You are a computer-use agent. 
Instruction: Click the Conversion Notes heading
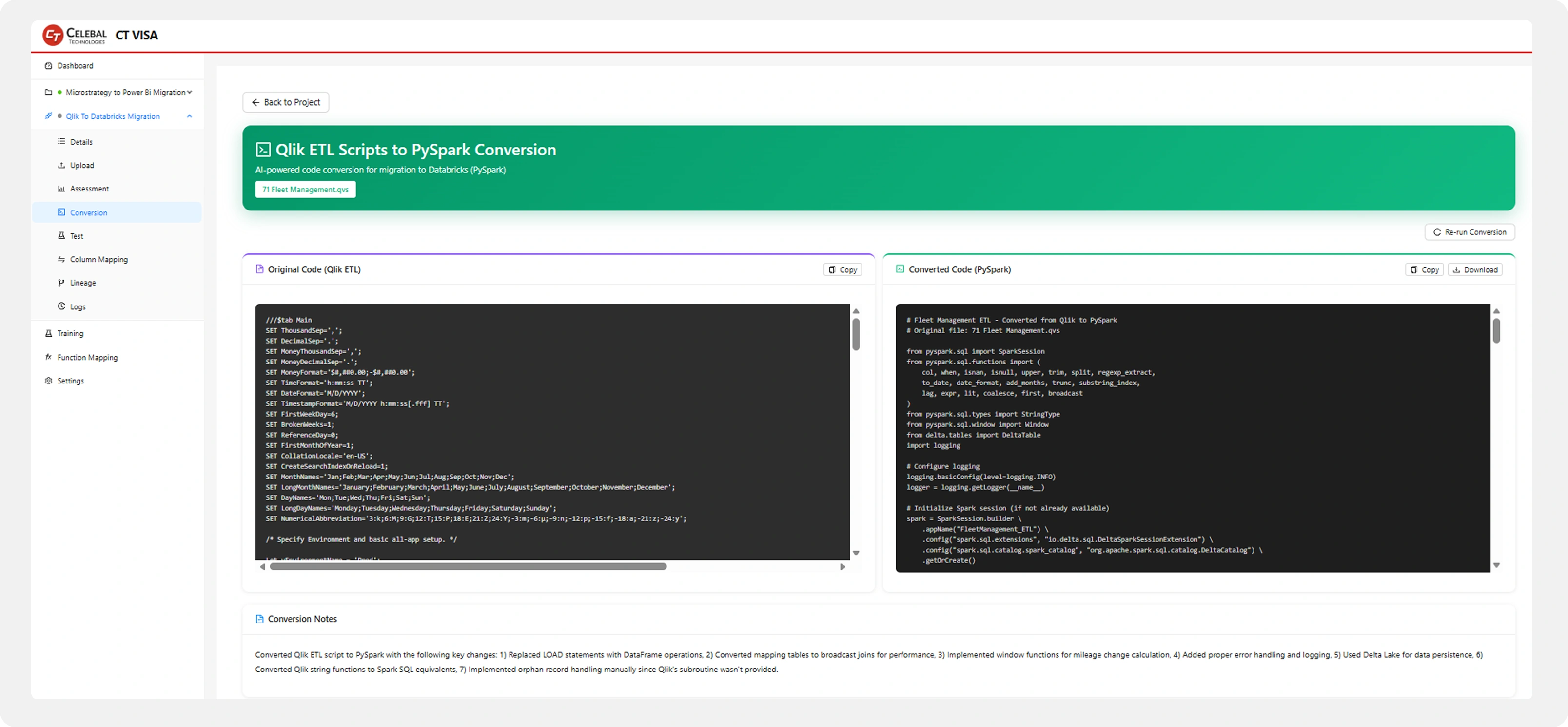click(x=302, y=619)
